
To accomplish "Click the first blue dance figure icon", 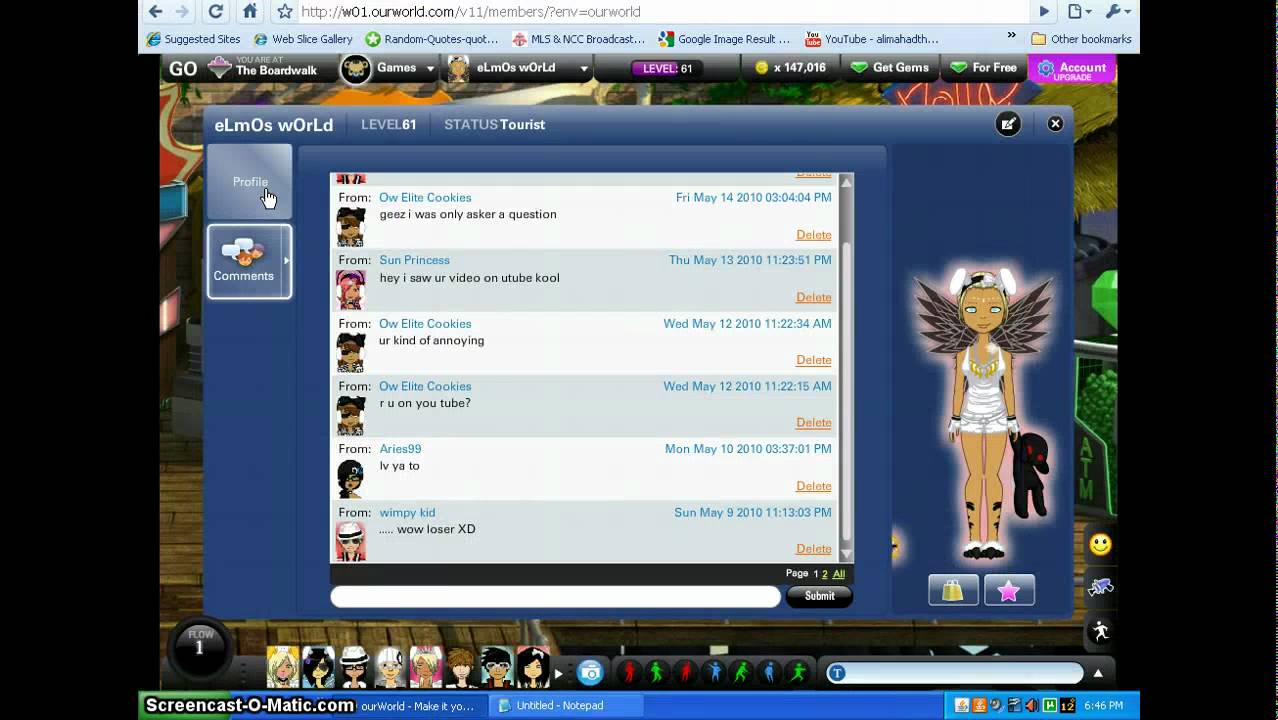I will pos(714,673).
